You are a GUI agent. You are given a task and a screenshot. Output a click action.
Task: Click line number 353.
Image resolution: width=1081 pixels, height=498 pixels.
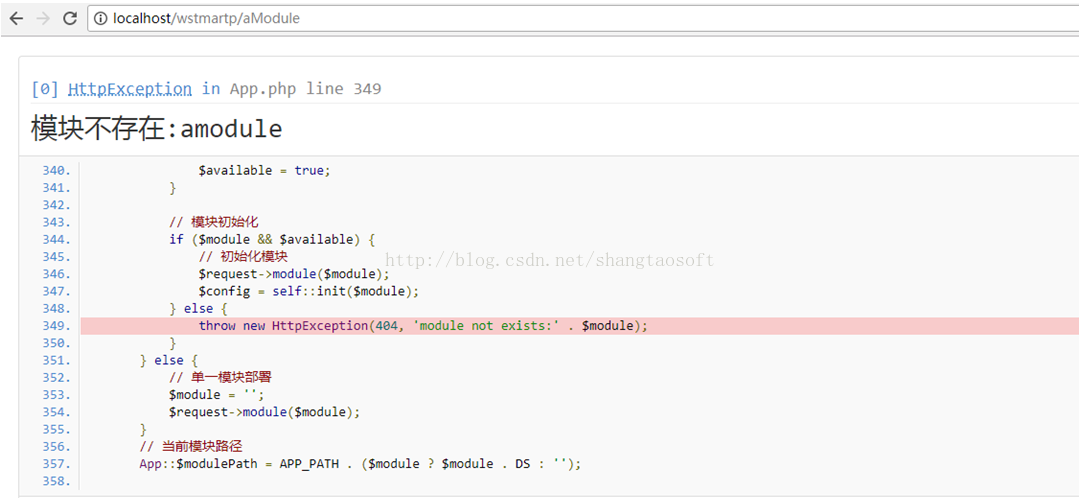pyautogui.click(x=56, y=395)
